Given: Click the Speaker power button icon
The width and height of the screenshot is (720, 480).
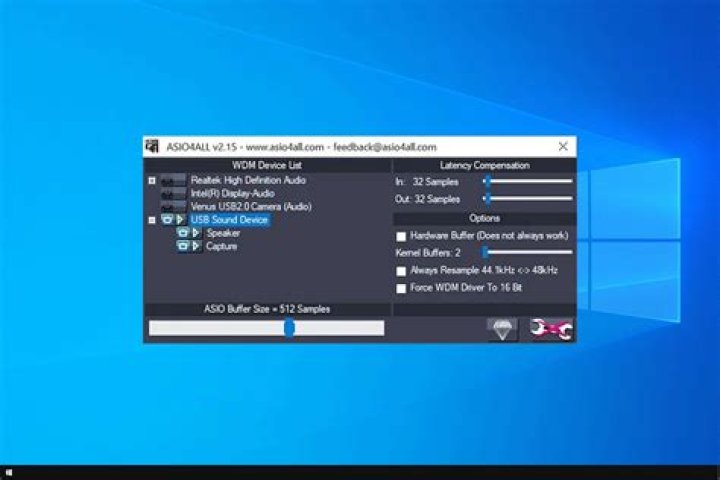Looking at the screenshot, I should click(183, 233).
